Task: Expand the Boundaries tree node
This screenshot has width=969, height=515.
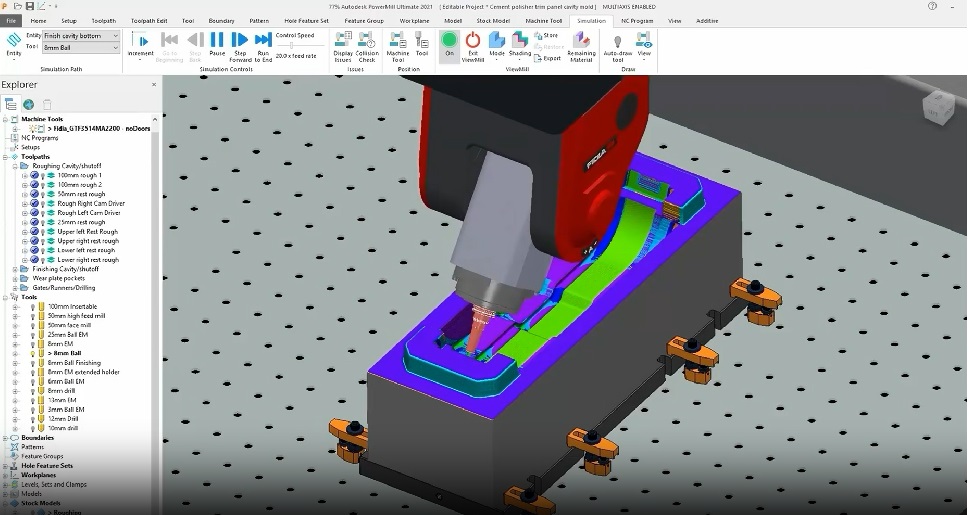Action: tap(5, 437)
